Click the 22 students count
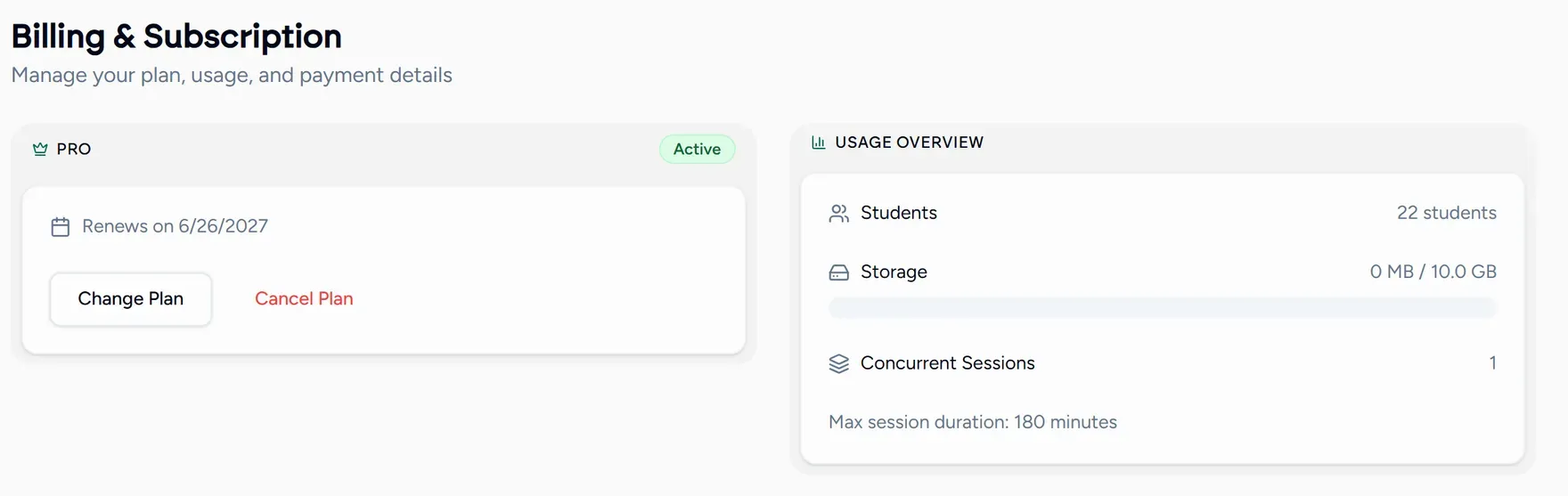The height and width of the screenshot is (496, 1568). 1447,213
